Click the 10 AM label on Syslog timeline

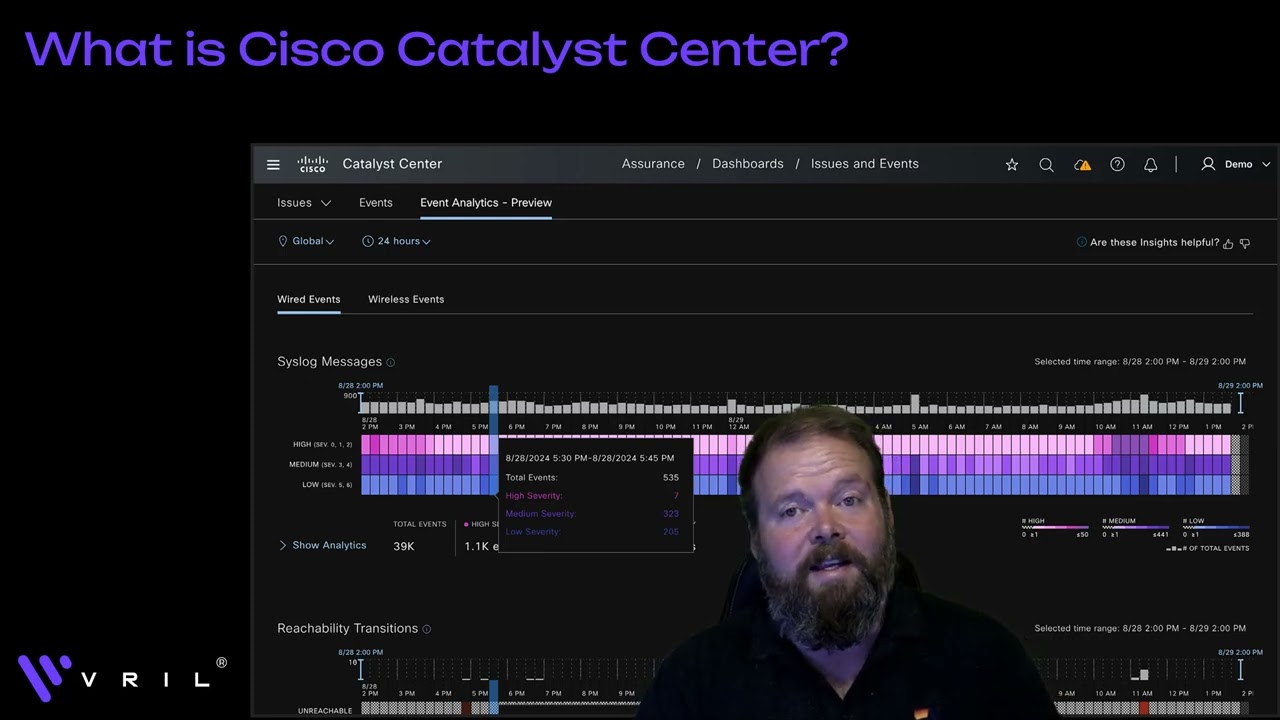pyautogui.click(x=1105, y=427)
